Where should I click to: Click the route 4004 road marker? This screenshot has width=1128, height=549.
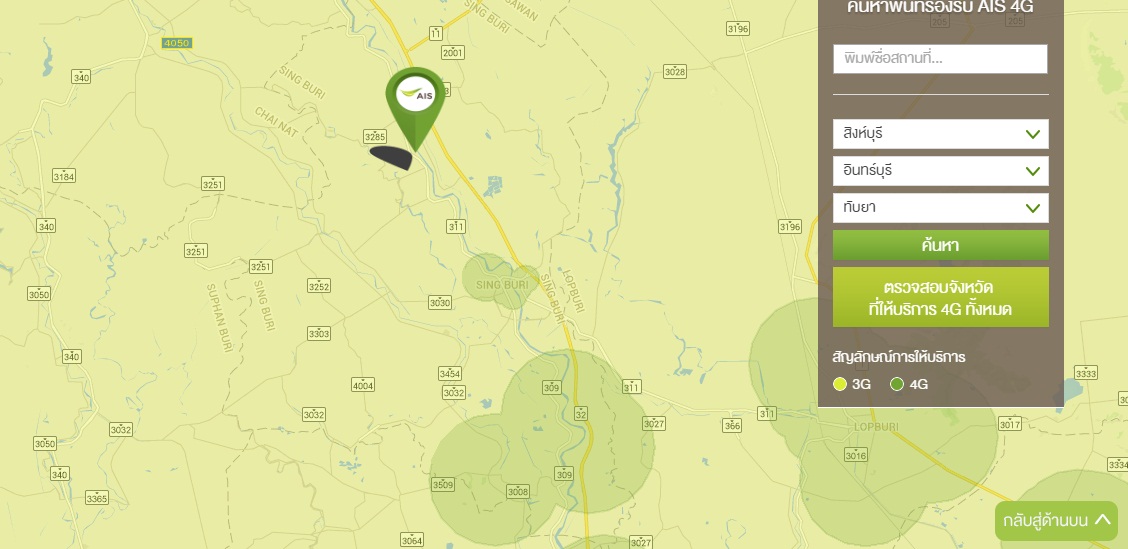click(363, 385)
